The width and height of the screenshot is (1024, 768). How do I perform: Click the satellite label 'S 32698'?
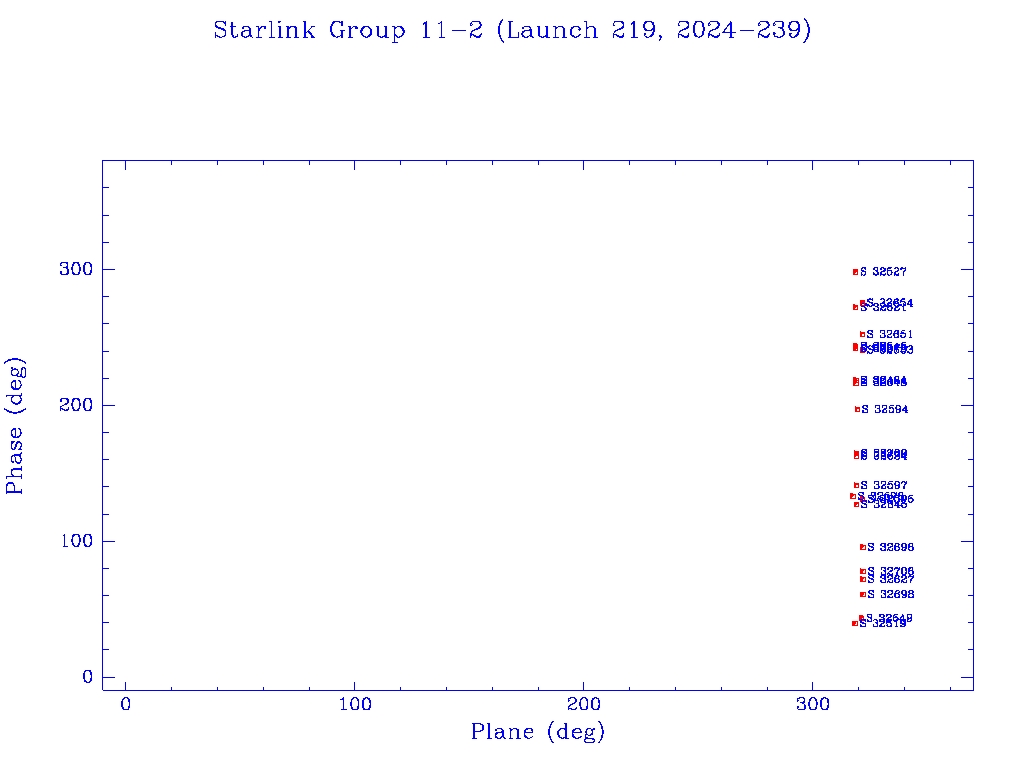coord(891,594)
